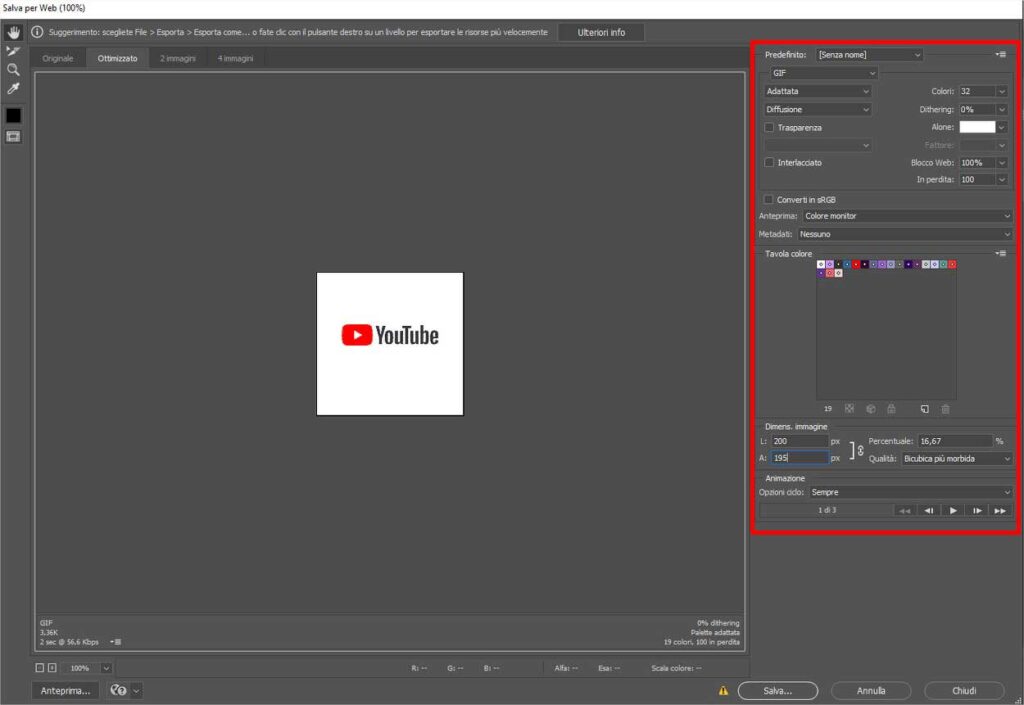Create a new color in the color table
This screenshot has width=1024, height=705.
pos(925,408)
